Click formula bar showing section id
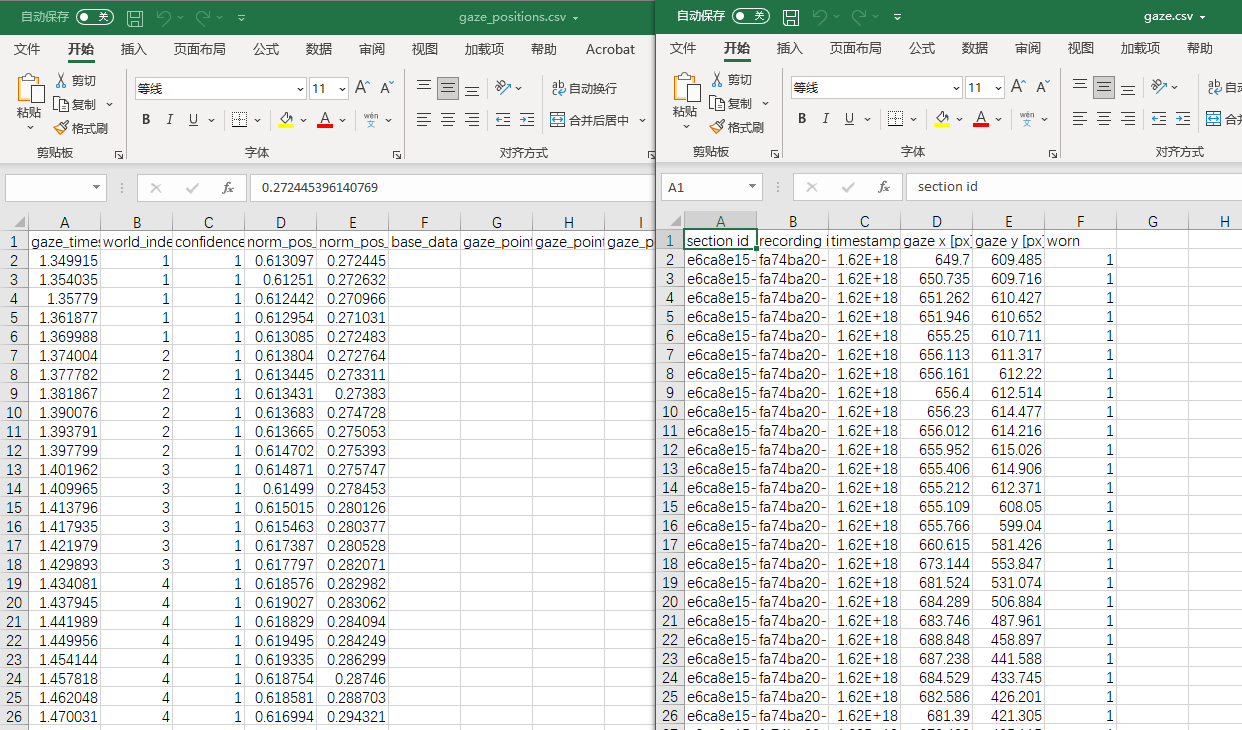The width and height of the screenshot is (1242, 730). tap(1073, 187)
